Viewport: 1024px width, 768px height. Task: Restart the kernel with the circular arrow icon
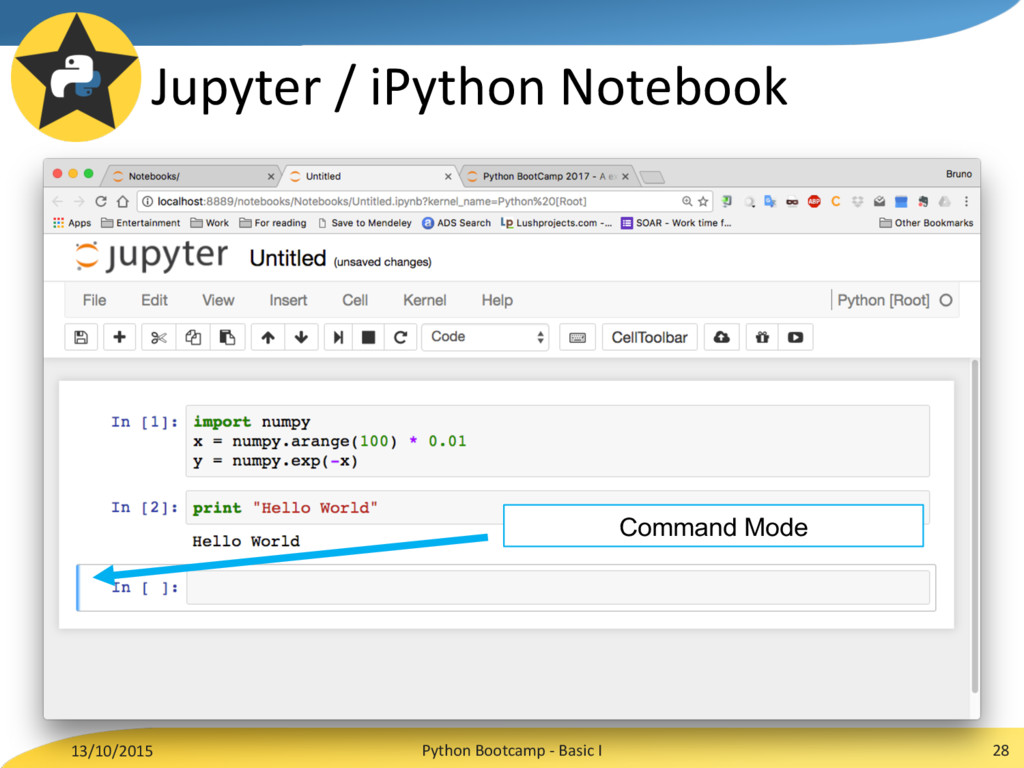(x=400, y=338)
